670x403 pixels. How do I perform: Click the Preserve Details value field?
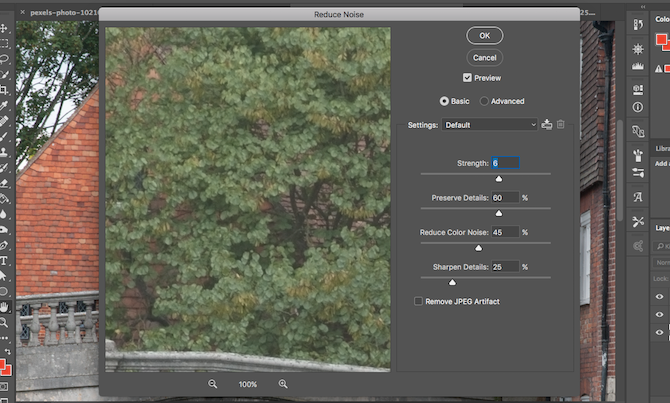[x=504, y=198]
